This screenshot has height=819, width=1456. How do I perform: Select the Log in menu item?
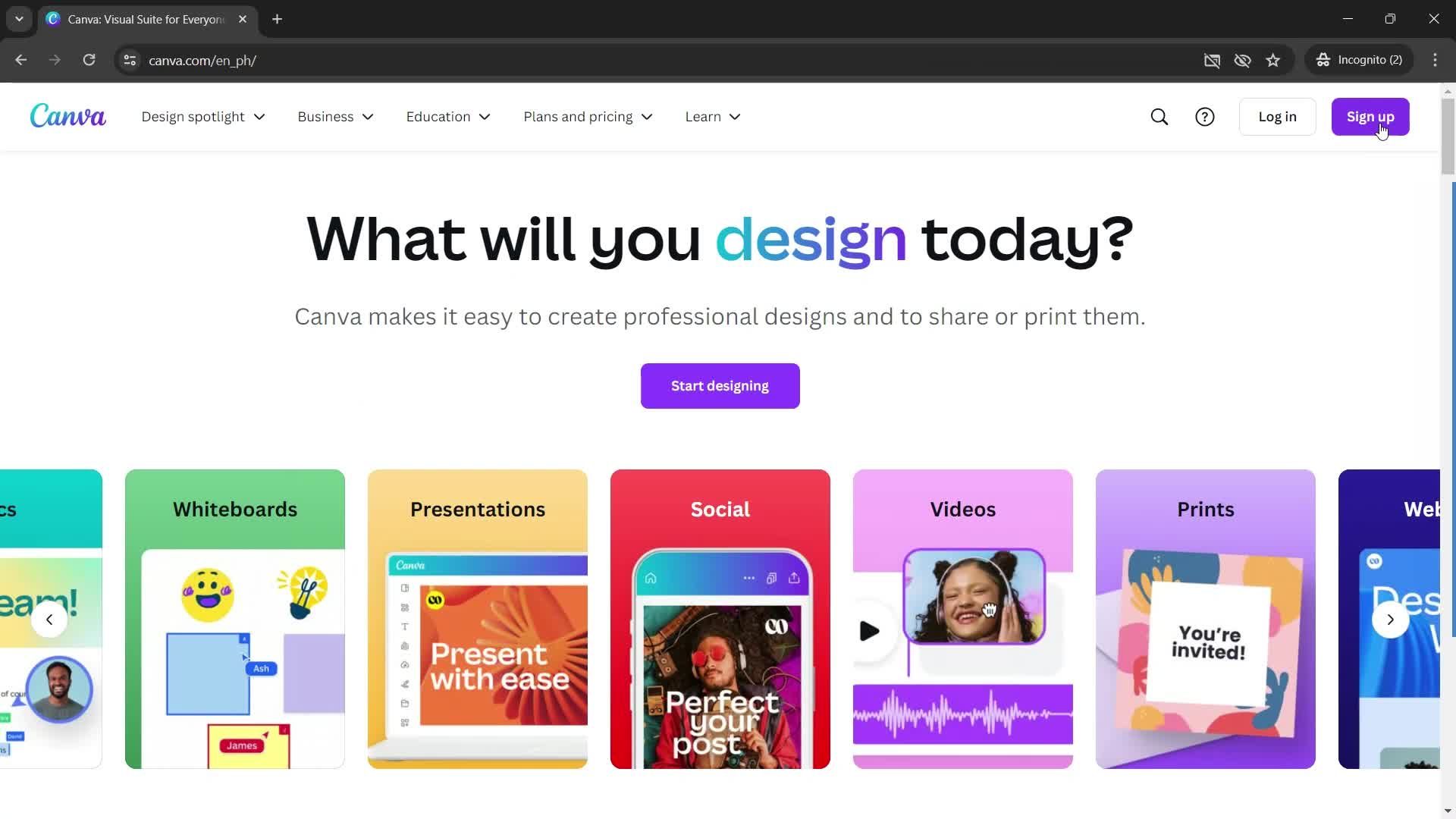coord(1278,116)
